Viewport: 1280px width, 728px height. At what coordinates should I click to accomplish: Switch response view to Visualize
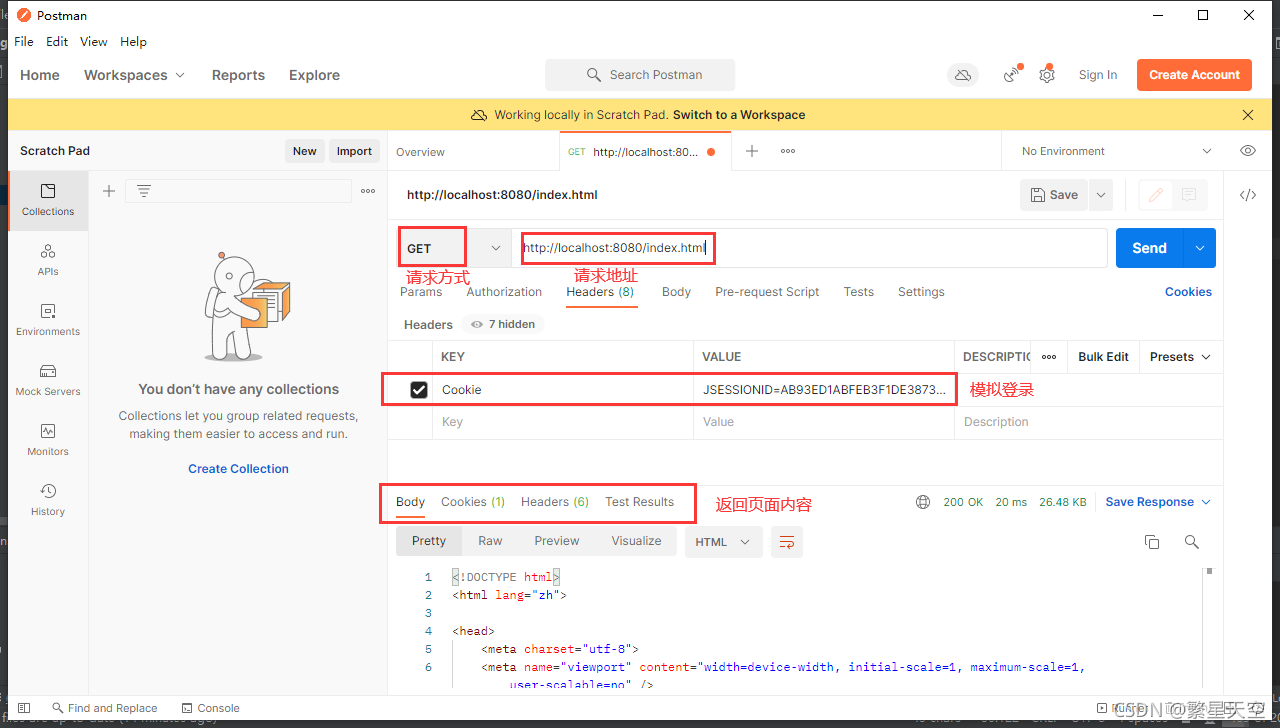(636, 541)
